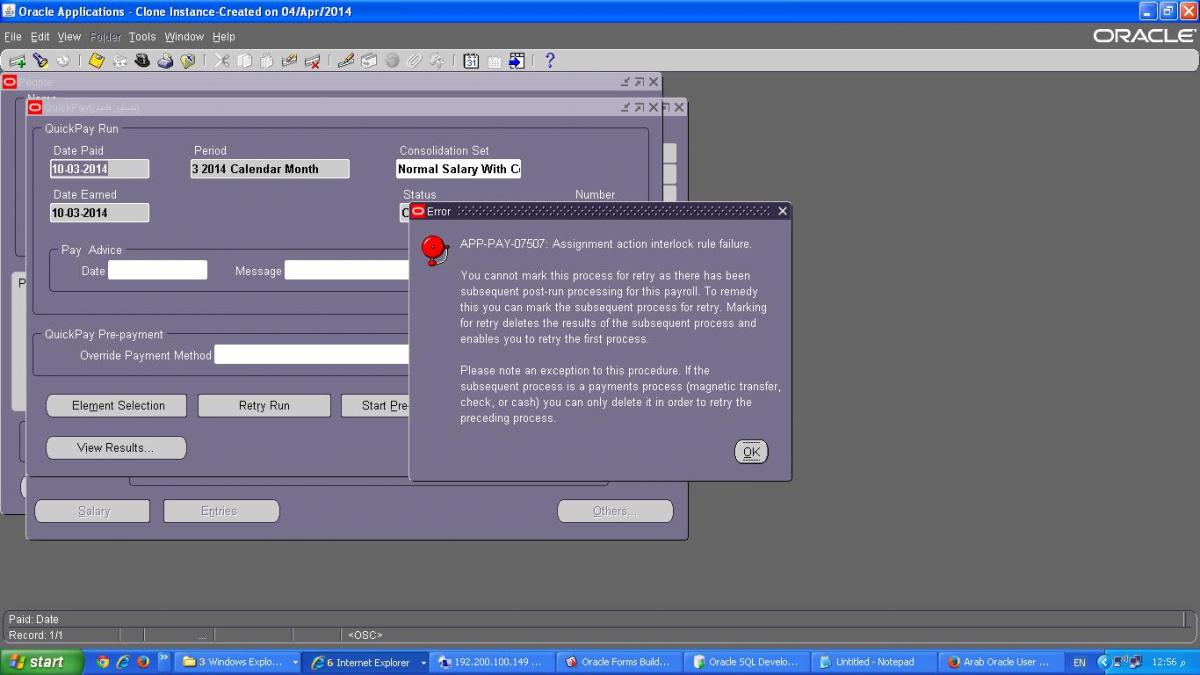The image size is (1200, 675).
Task: Click the Find flashlight toolbar icon
Action: pos(40,61)
